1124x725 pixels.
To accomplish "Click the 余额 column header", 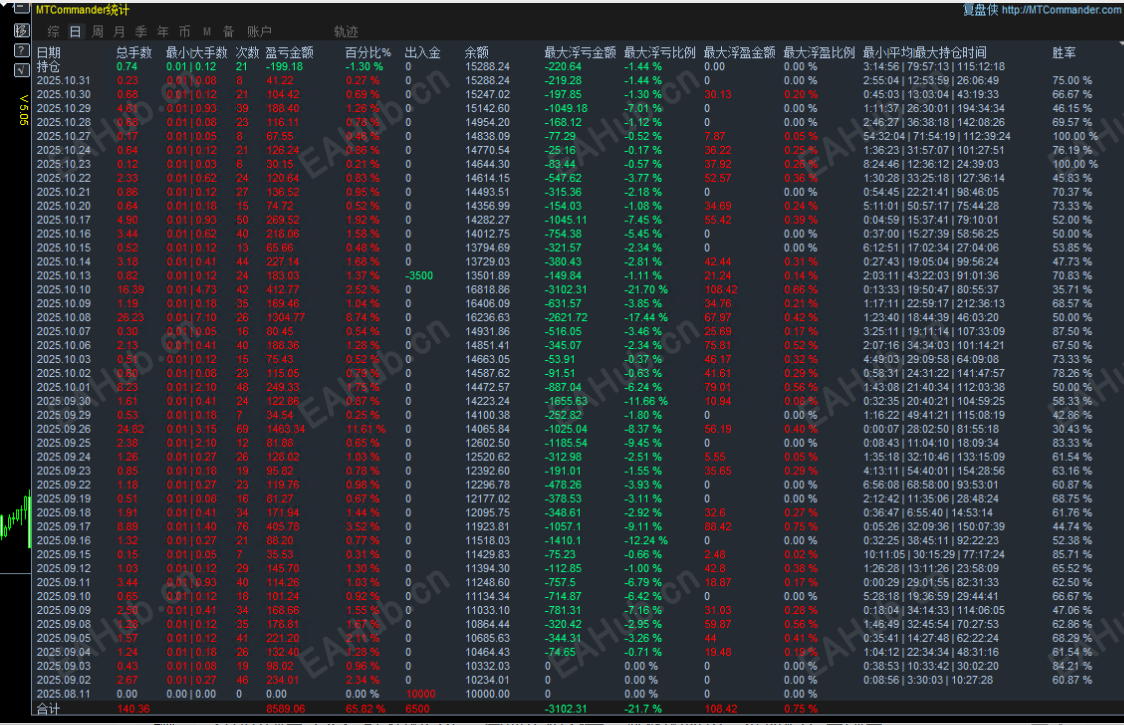I will point(477,52).
